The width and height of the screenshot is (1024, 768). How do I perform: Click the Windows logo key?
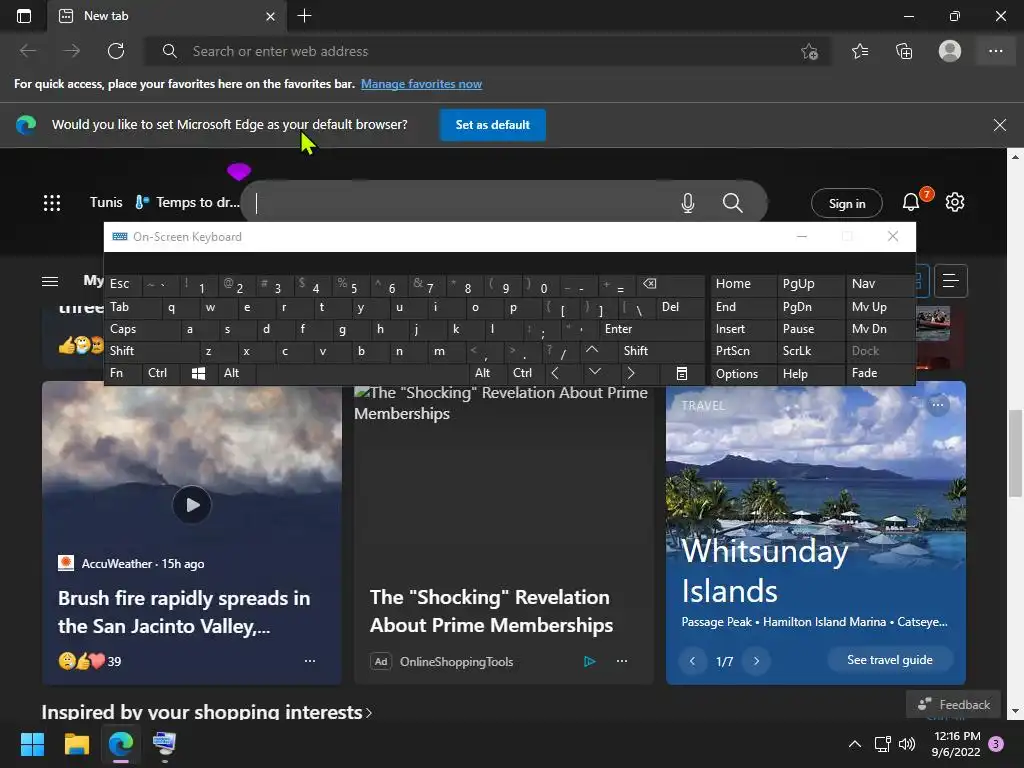(x=199, y=373)
